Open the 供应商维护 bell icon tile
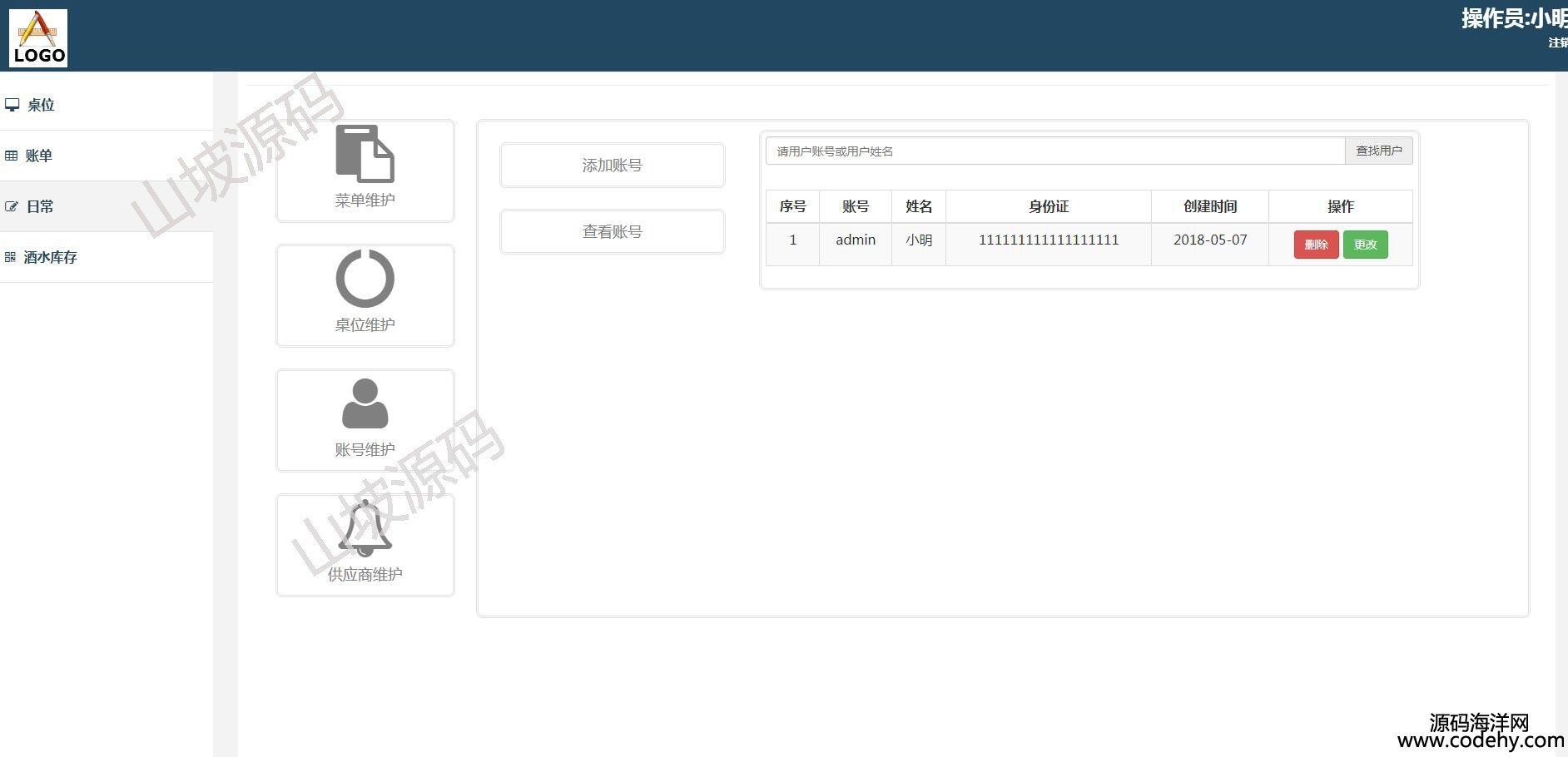Image resolution: width=1568 pixels, height=757 pixels. (x=365, y=545)
